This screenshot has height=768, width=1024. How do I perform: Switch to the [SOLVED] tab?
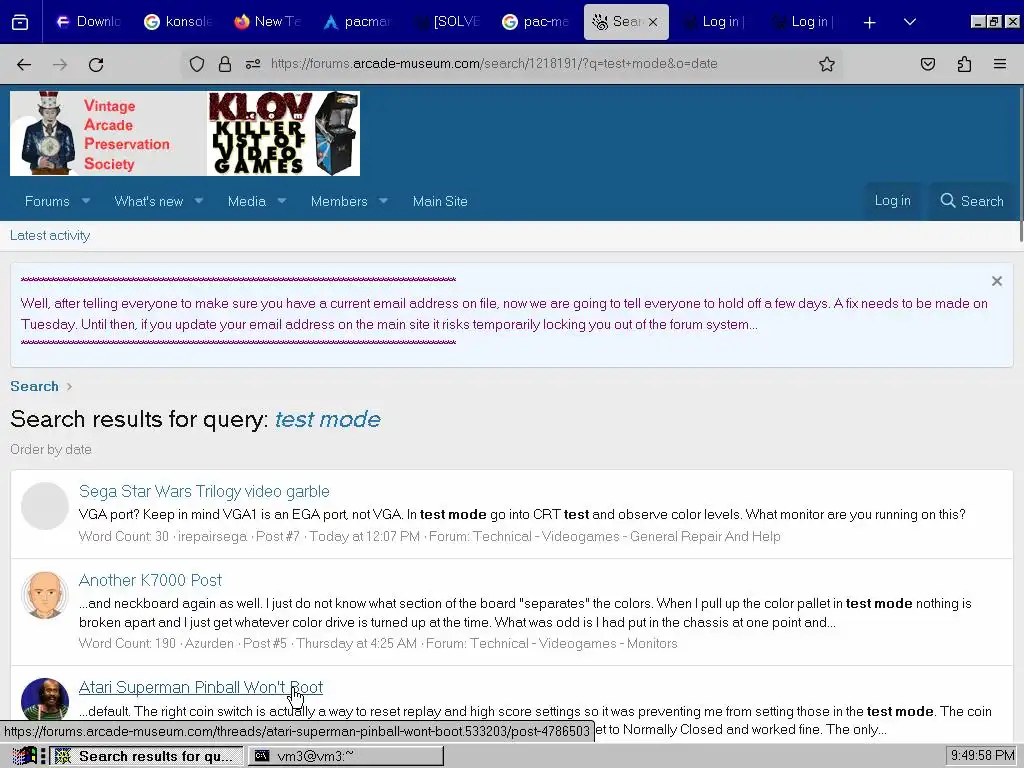click(x=447, y=22)
